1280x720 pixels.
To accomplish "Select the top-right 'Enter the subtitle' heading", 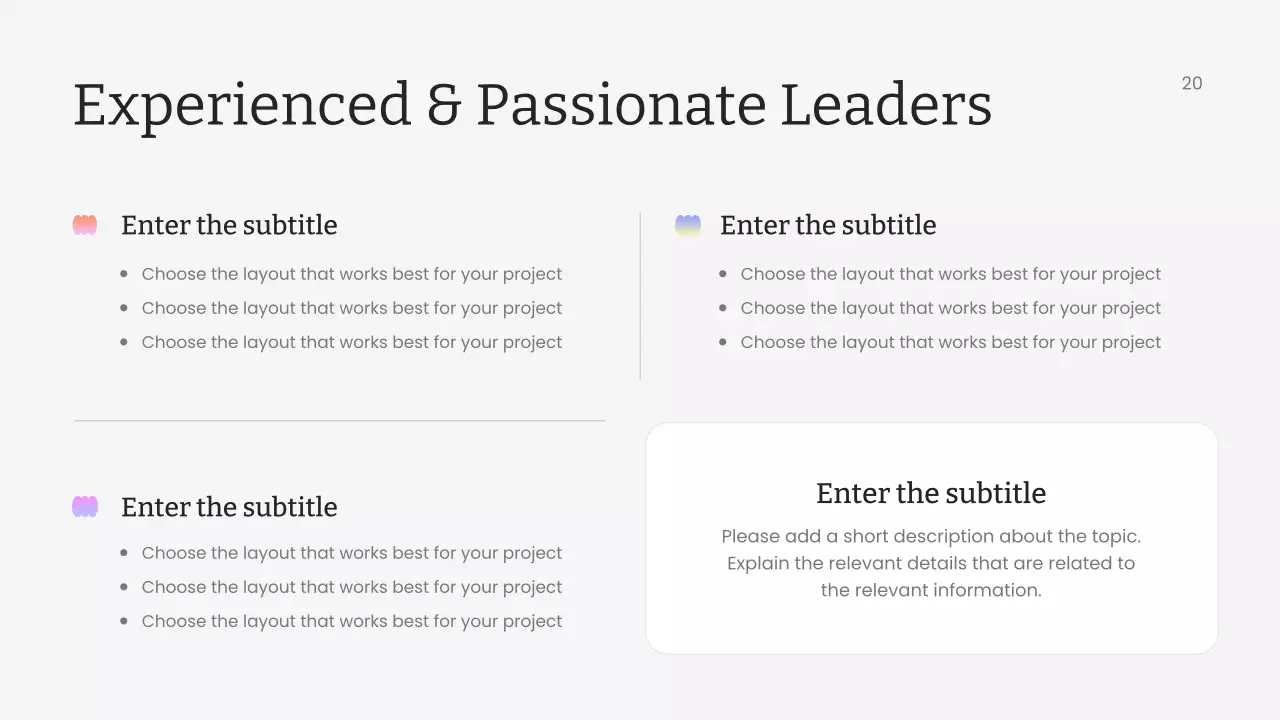I will pos(828,225).
